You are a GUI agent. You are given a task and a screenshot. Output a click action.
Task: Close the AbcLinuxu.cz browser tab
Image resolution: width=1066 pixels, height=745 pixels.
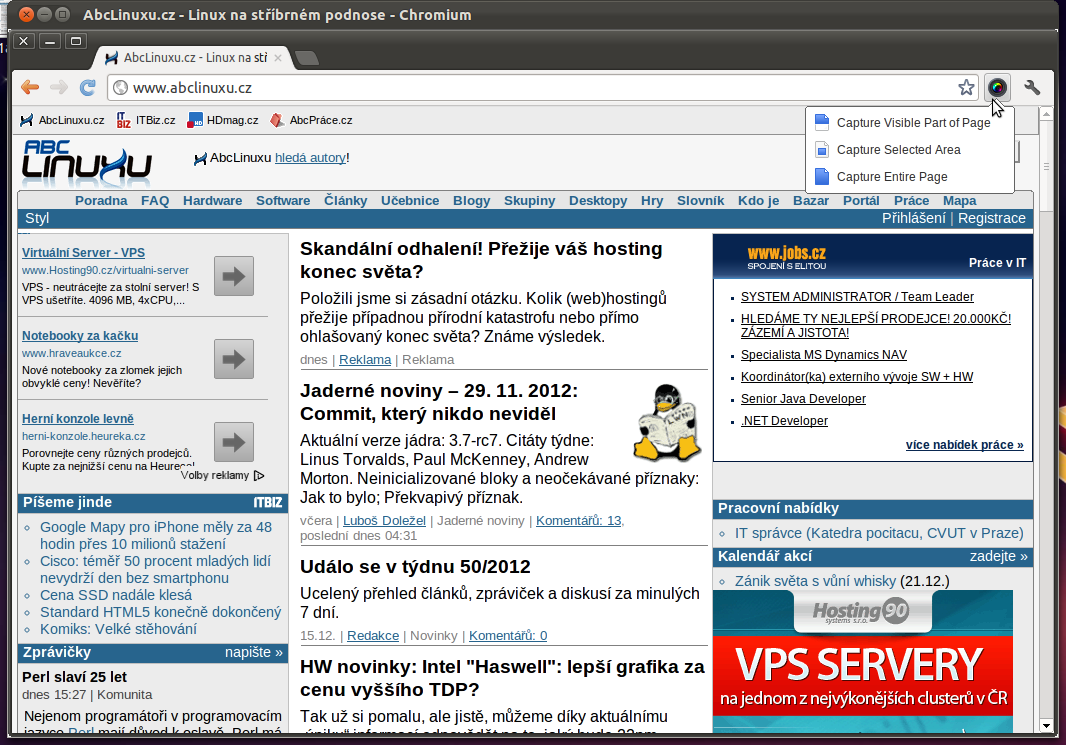[277, 58]
